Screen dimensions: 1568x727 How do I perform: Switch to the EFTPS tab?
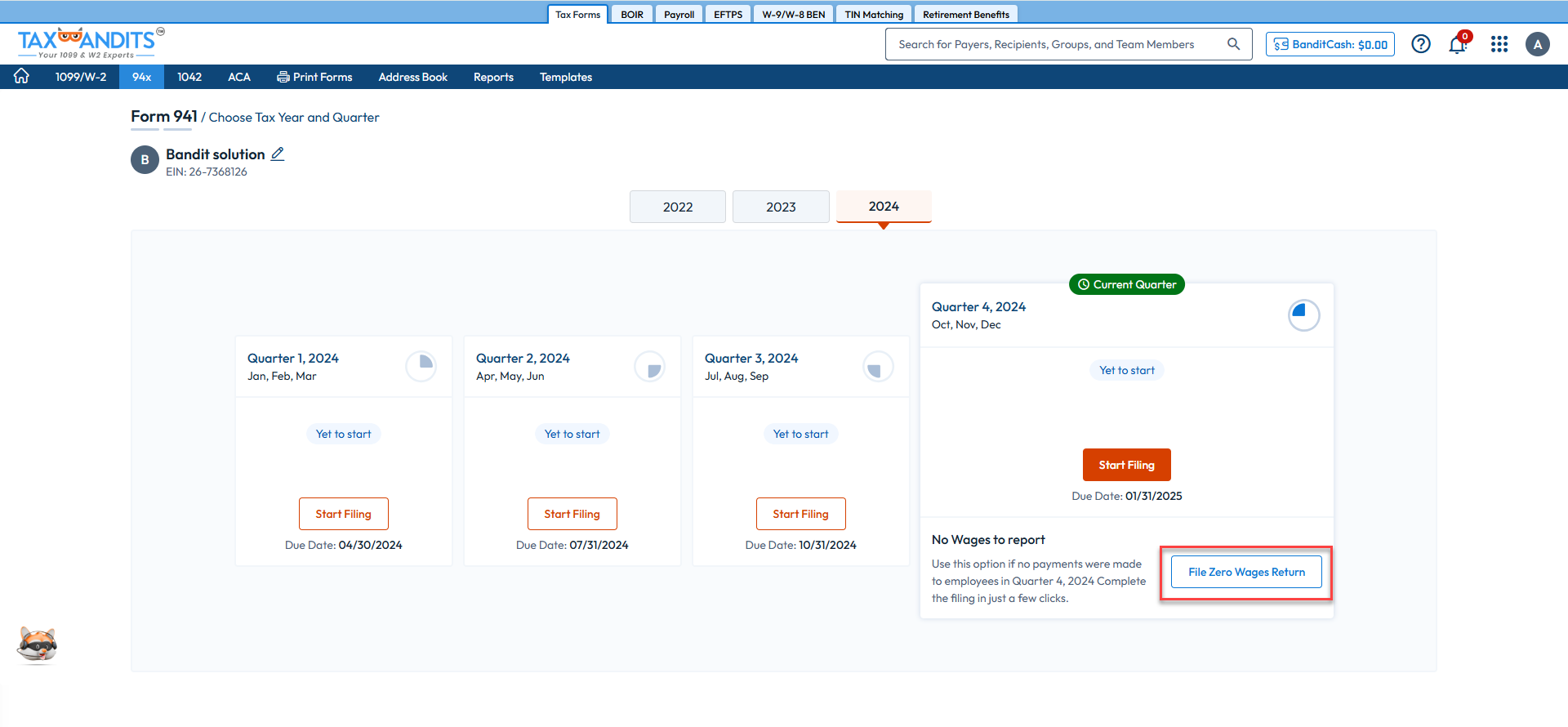(x=728, y=15)
